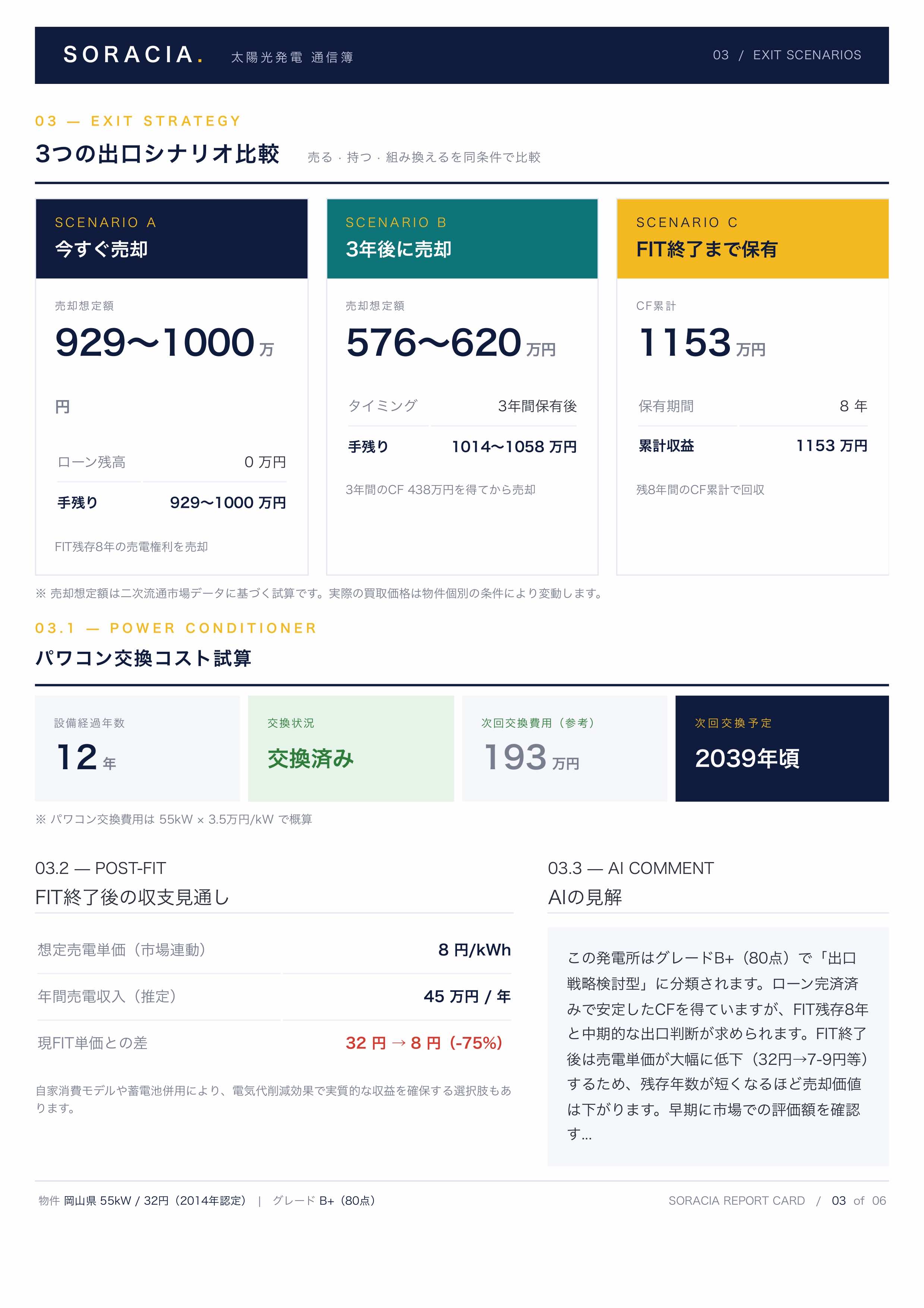Image resolution: width=924 pixels, height=1308 pixels.
Task: Click the 193 万円 replacement cost
Action: coord(531,758)
